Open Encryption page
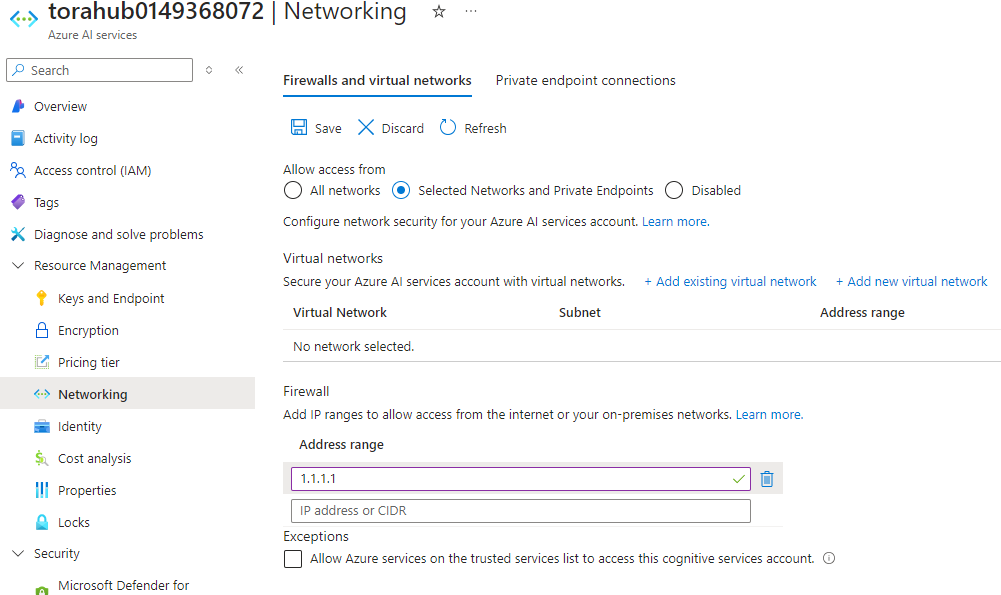 pos(88,331)
